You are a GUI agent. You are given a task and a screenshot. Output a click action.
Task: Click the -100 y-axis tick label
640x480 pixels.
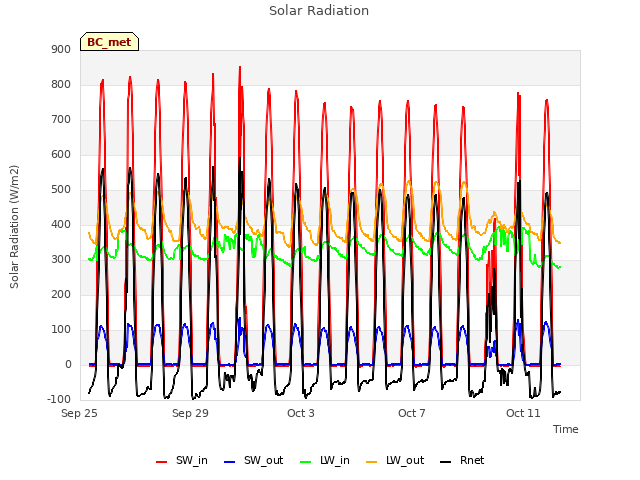[59, 400]
